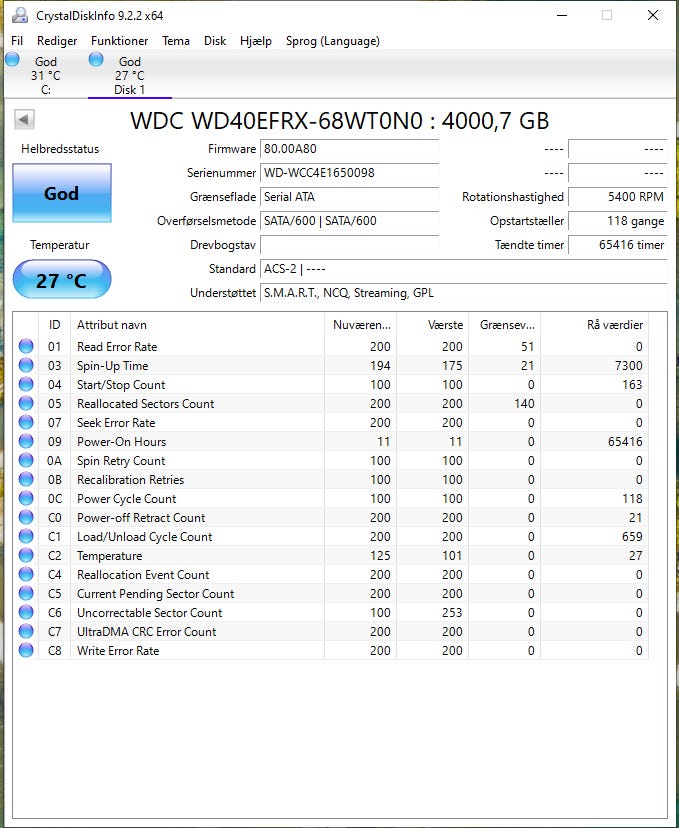
Task: Click status orb of Reallocated Sectors Count row
Action: [x=26, y=403]
